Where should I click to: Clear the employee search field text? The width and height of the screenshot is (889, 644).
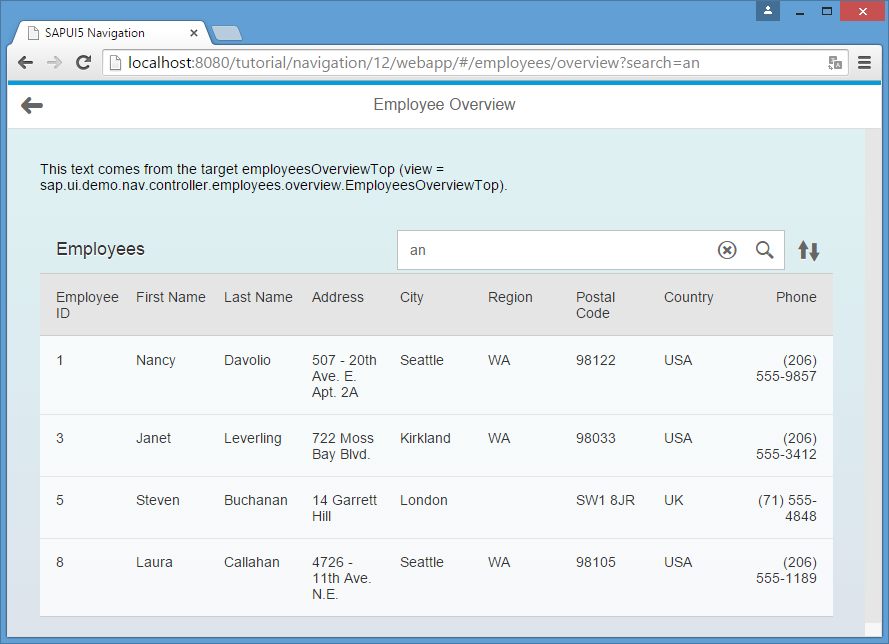[x=727, y=250]
